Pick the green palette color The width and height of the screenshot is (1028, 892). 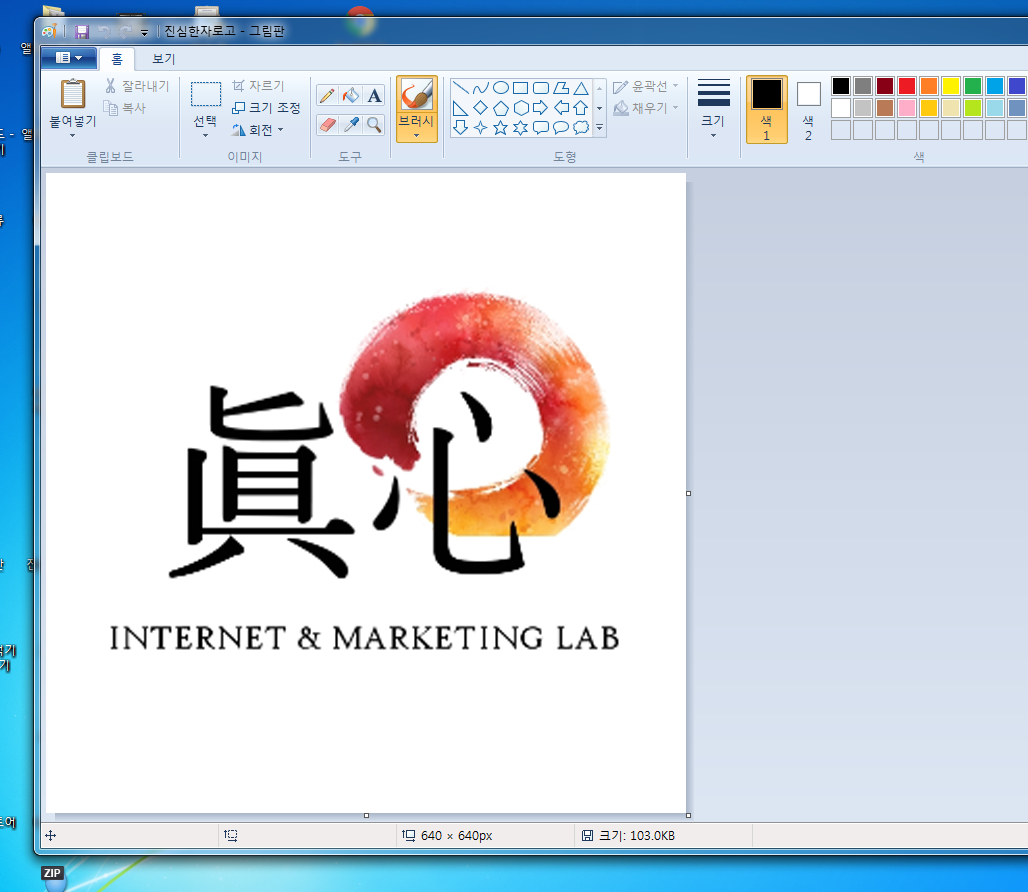pos(973,86)
